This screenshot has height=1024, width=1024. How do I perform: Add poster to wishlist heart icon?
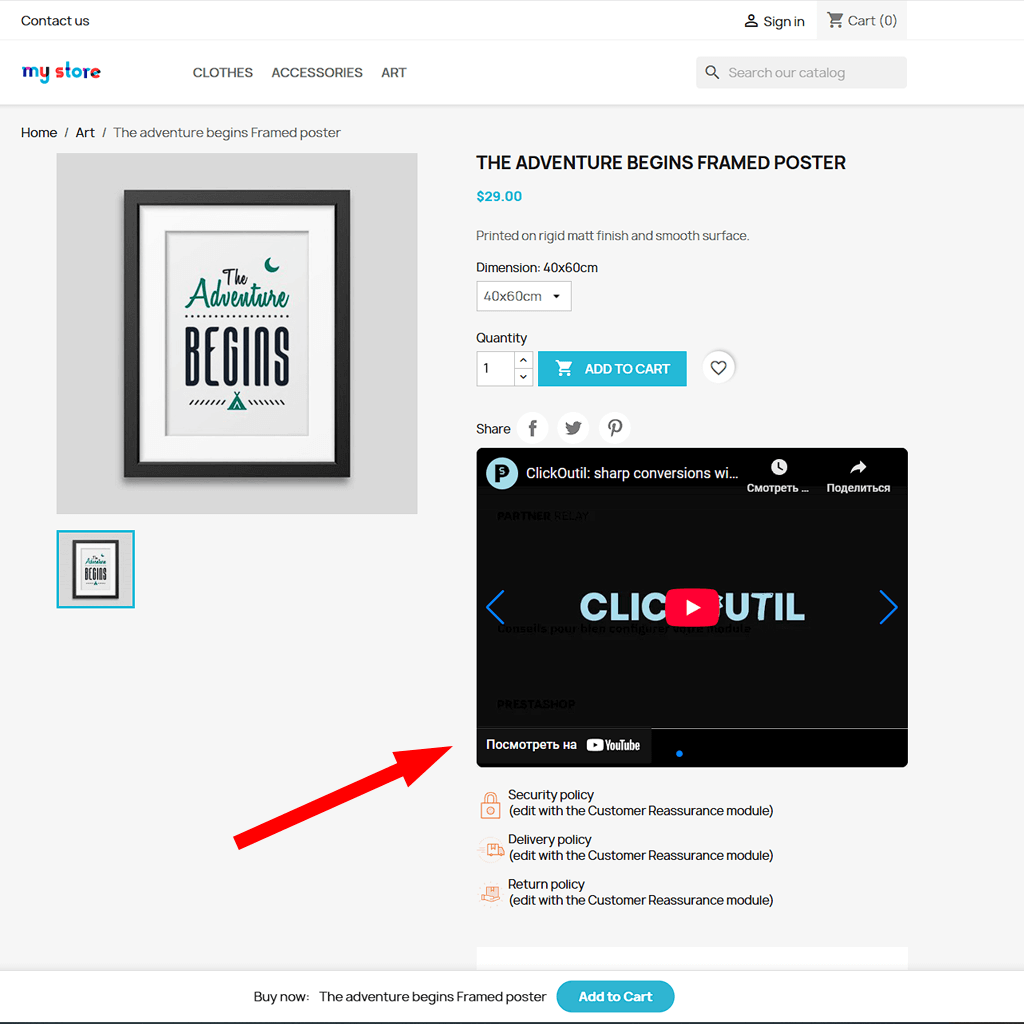tap(718, 368)
